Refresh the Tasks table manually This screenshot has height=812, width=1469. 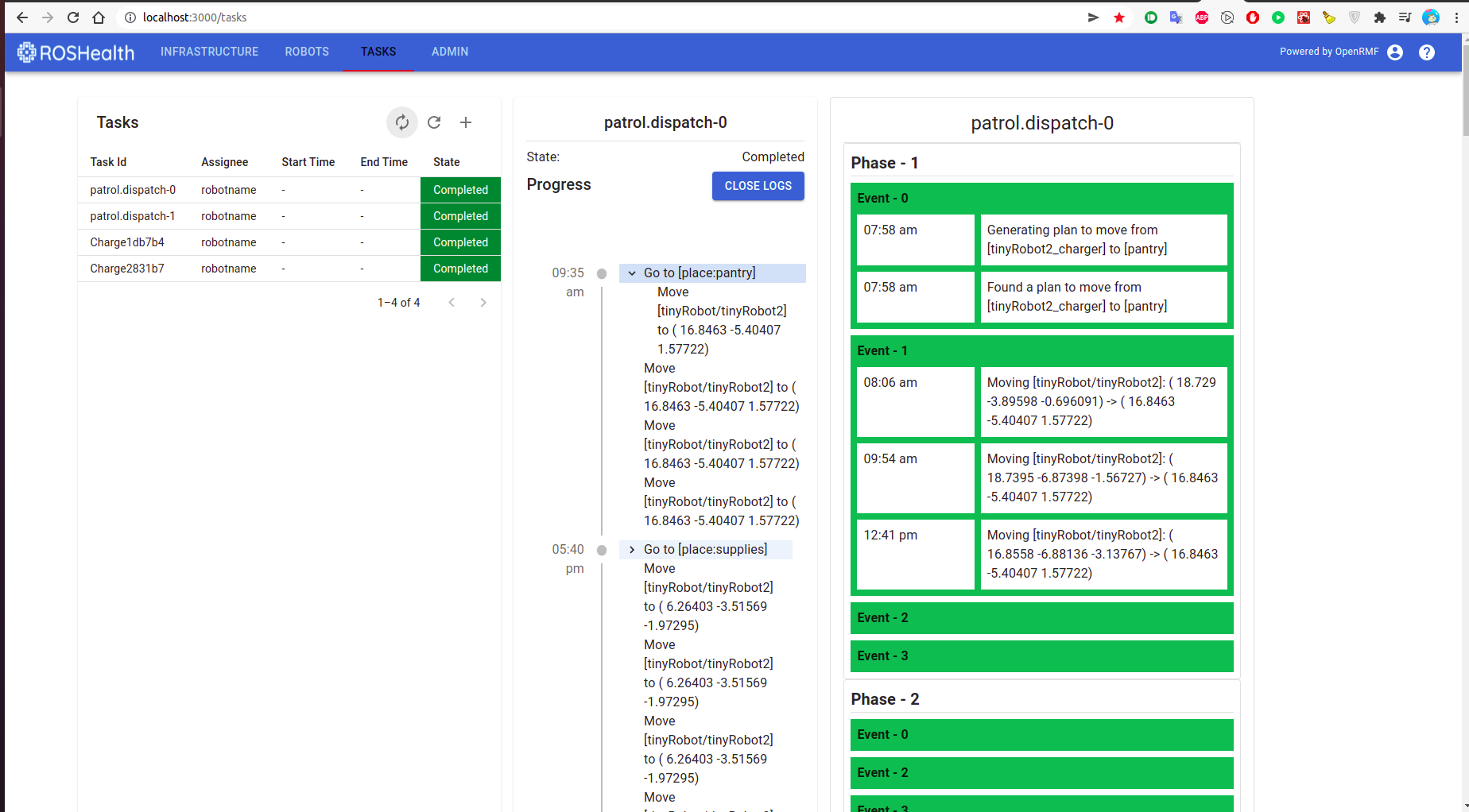point(434,122)
